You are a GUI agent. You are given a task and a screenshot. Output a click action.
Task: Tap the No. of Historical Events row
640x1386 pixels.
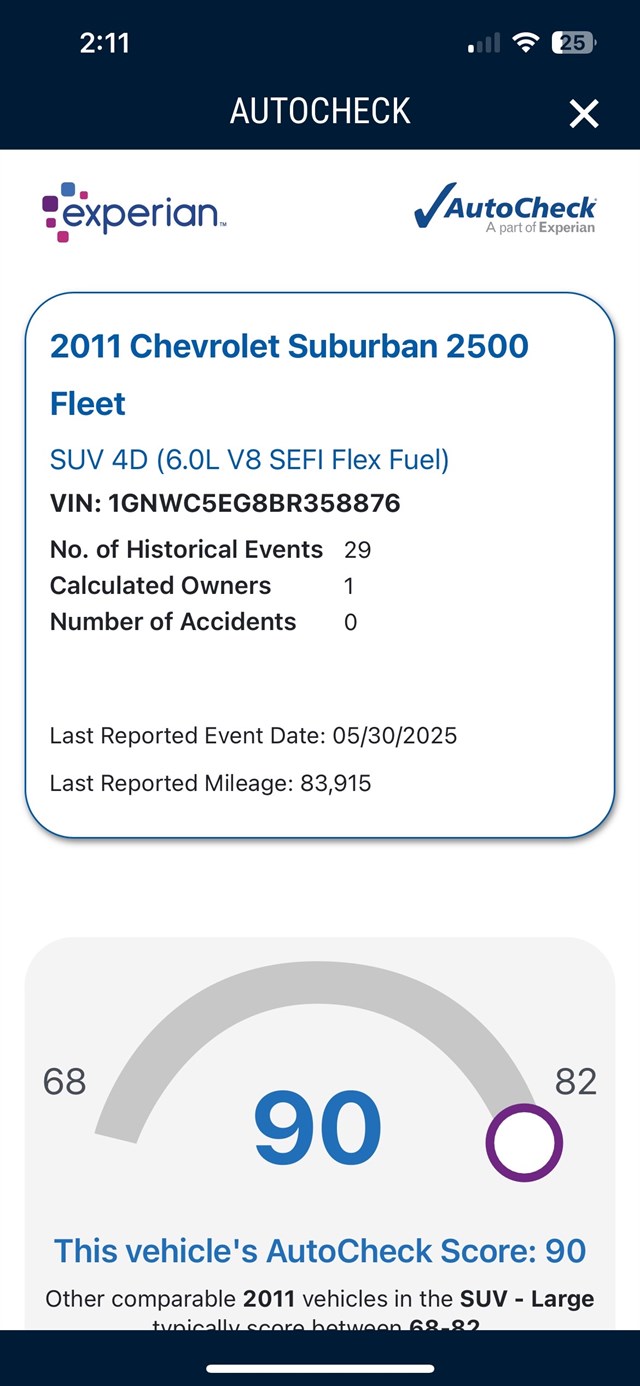pyautogui.click(x=210, y=549)
